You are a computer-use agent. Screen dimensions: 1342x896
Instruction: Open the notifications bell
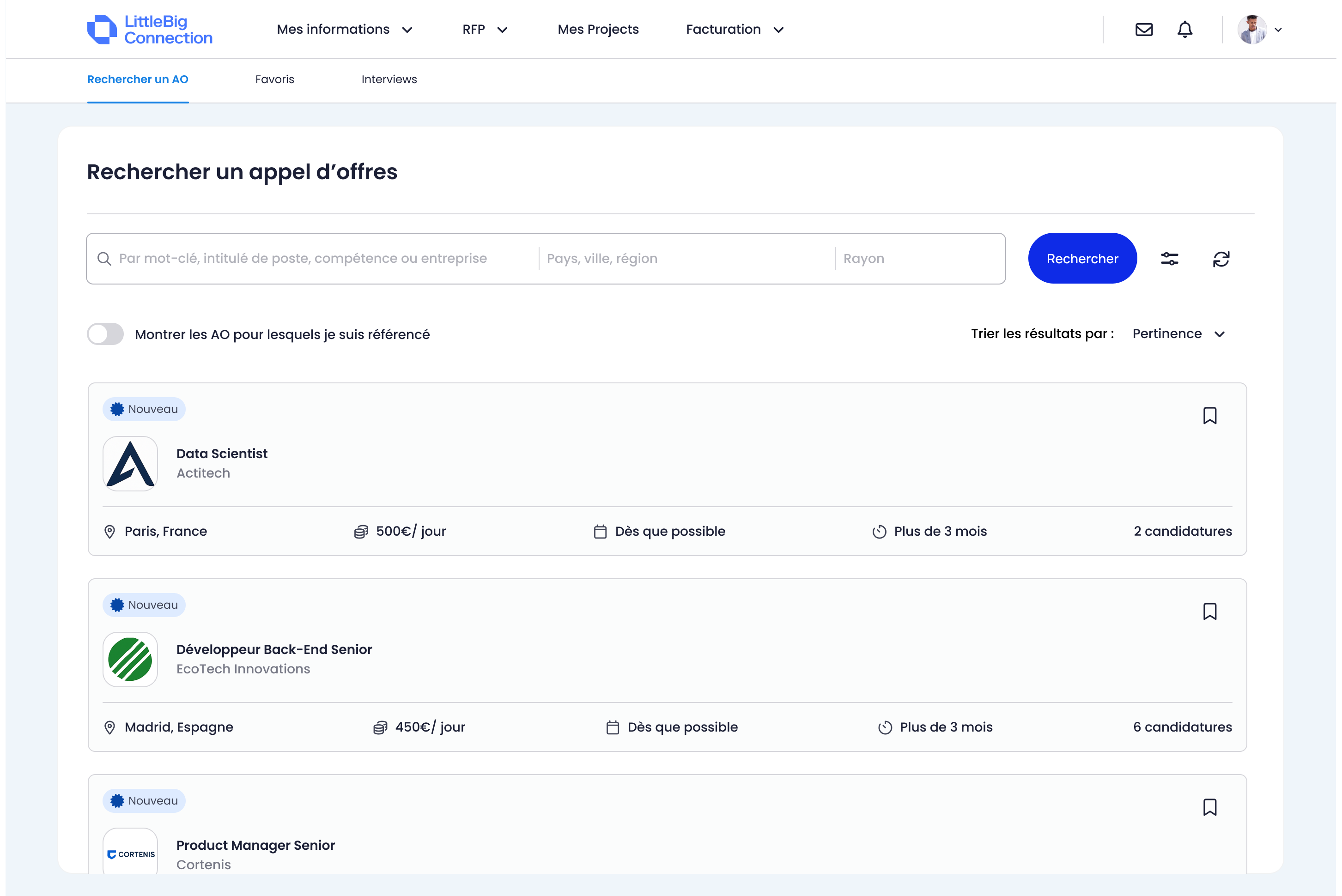point(1185,29)
